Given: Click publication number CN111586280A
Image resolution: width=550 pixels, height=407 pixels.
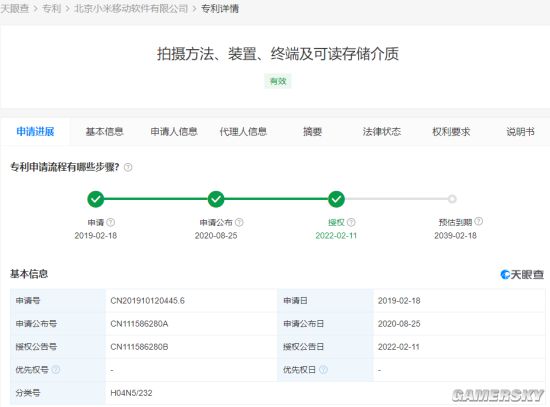Looking at the screenshot, I should 139,324.
